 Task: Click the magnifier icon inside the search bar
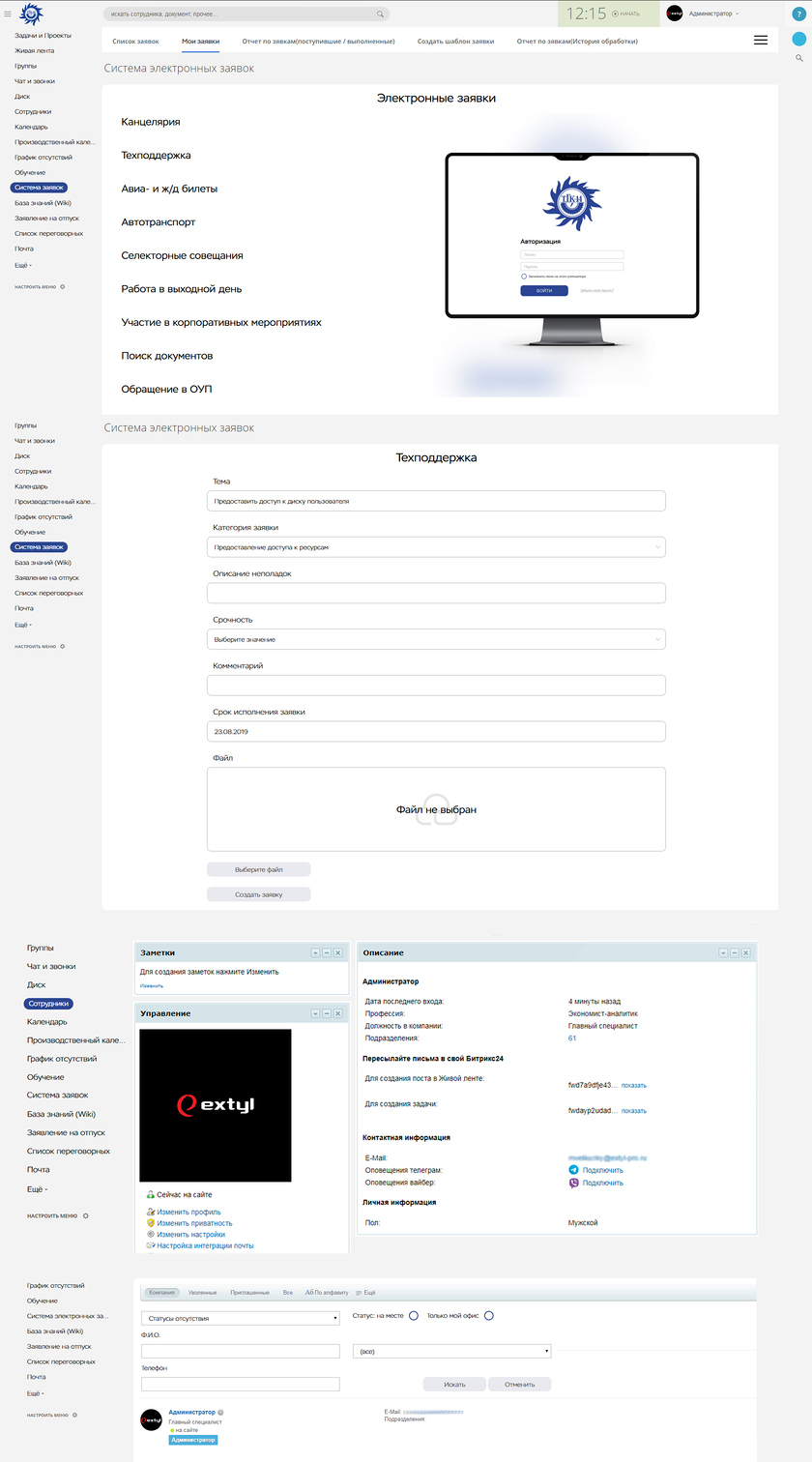coord(381,15)
